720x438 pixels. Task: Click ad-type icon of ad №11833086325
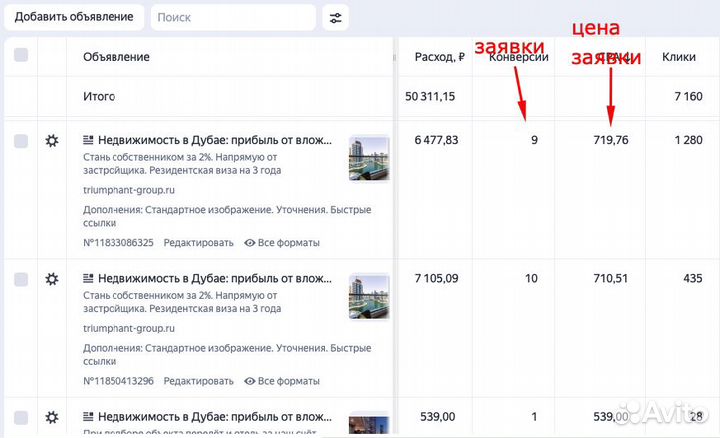pyautogui.click(x=88, y=140)
